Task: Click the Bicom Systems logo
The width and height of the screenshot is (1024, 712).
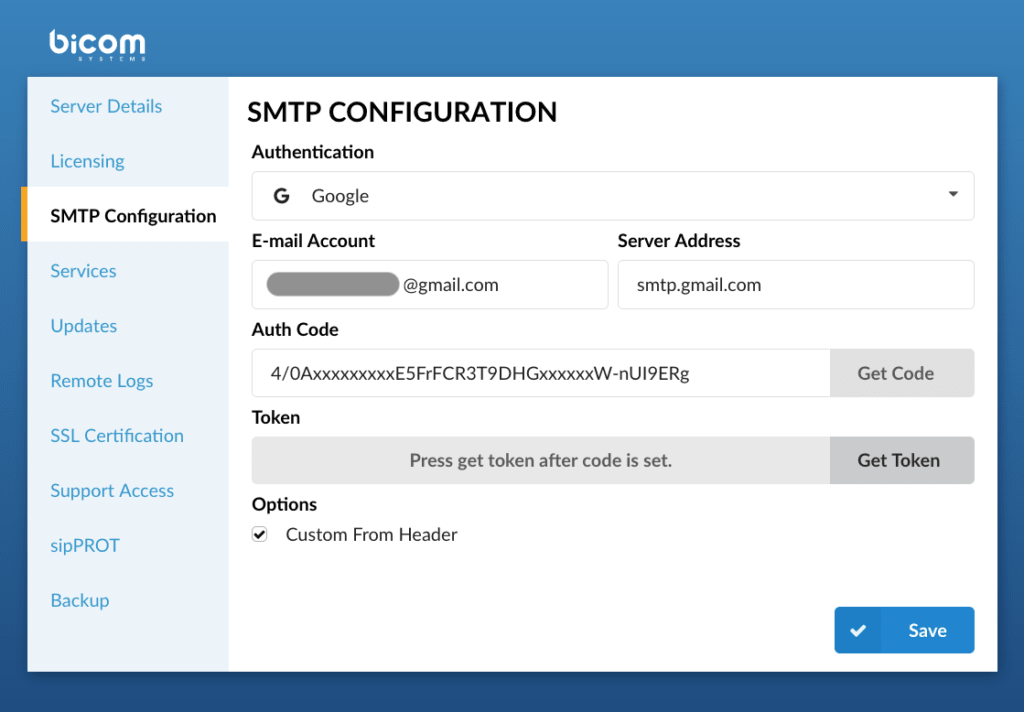Action: pyautogui.click(x=97, y=45)
